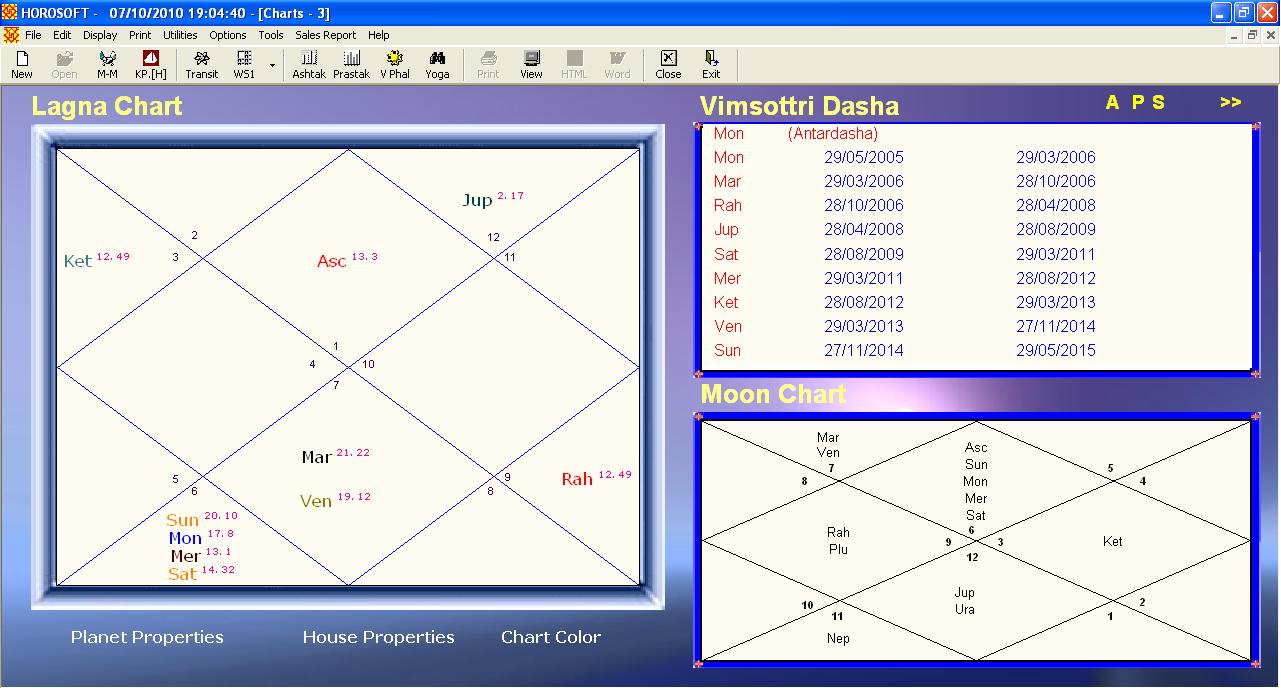The width and height of the screenshot is (1281, 688).
Task: Minimize the inner Charts-3 child window
Action: (x=1233, y=35)
